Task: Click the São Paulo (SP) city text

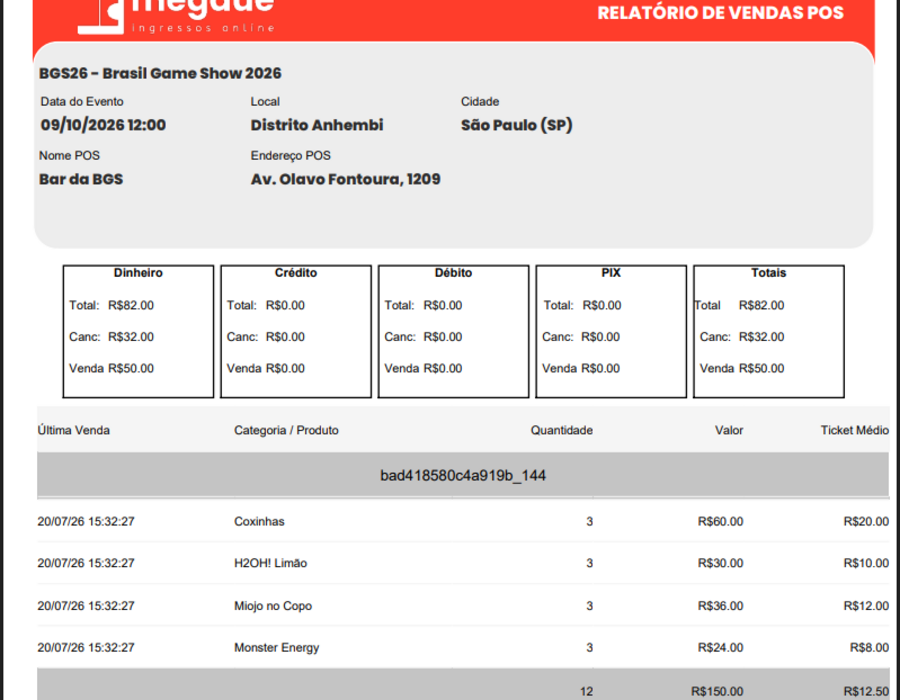Action: pos(517,125)
